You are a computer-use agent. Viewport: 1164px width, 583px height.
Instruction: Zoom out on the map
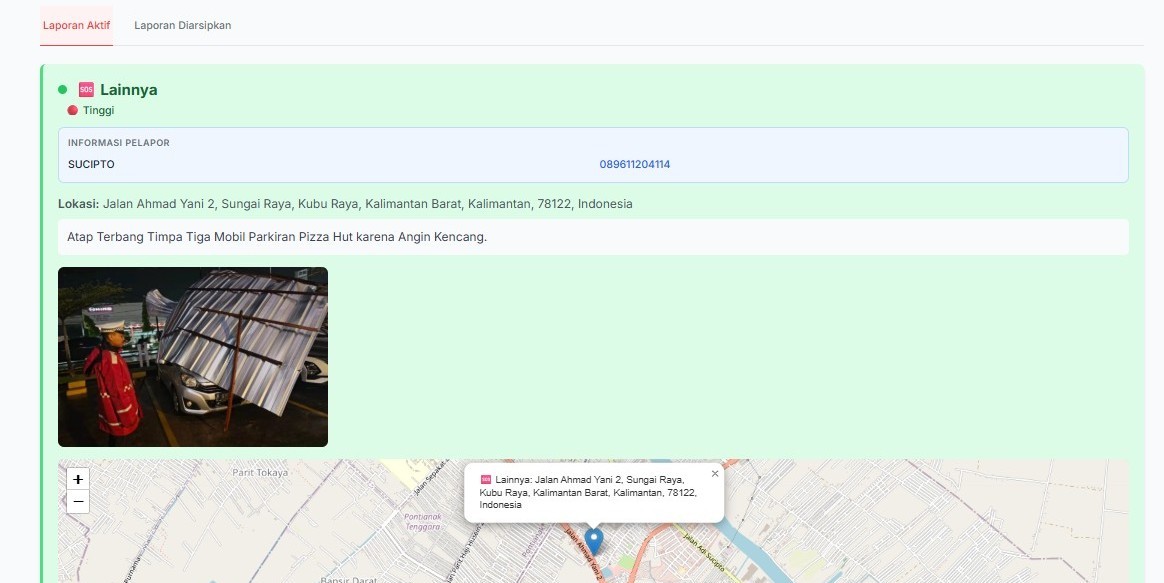pos(78,501)
